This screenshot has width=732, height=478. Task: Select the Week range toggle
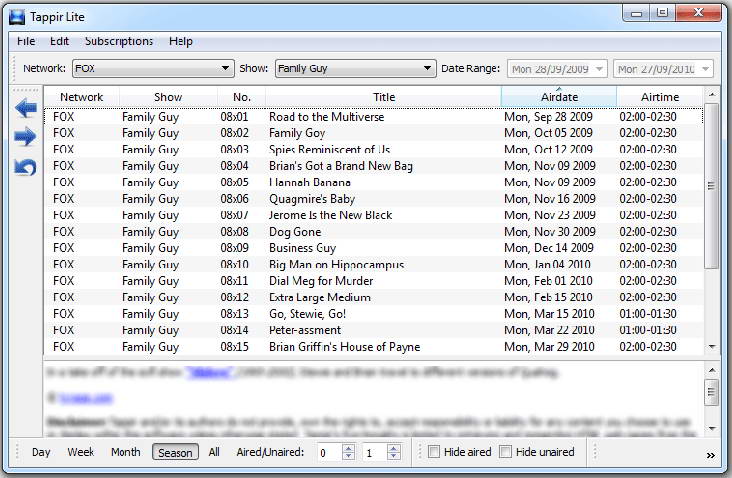[x=80, y=452]
